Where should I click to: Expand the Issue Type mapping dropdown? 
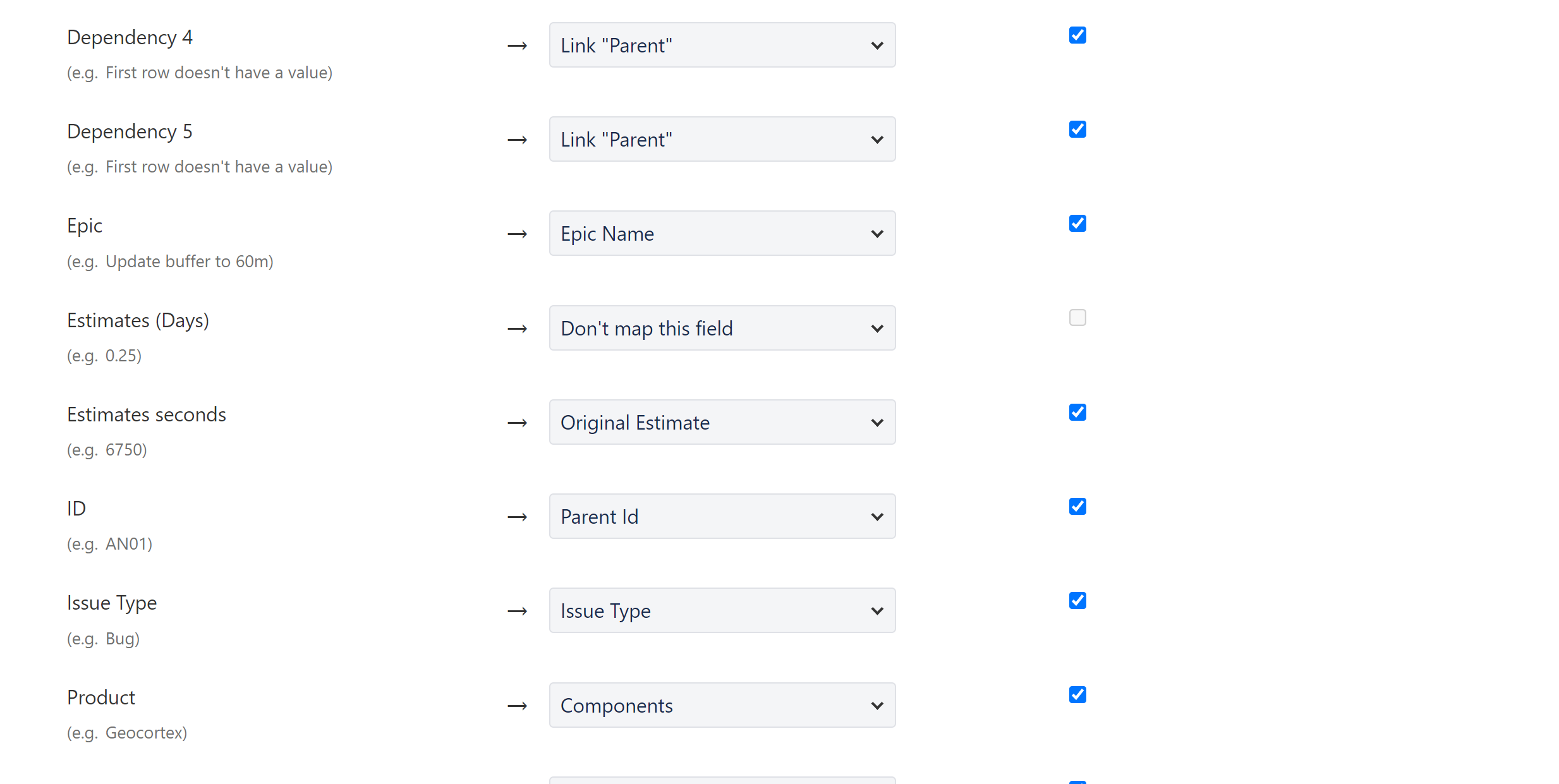click(x=722, y=610)
